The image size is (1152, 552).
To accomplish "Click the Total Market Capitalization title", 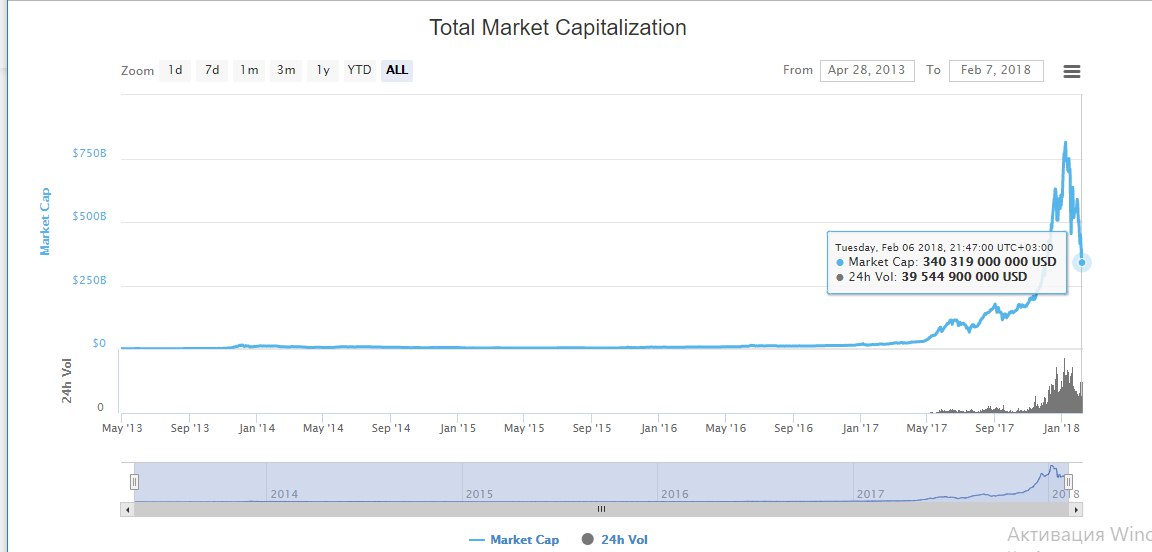I will [558, 27].
